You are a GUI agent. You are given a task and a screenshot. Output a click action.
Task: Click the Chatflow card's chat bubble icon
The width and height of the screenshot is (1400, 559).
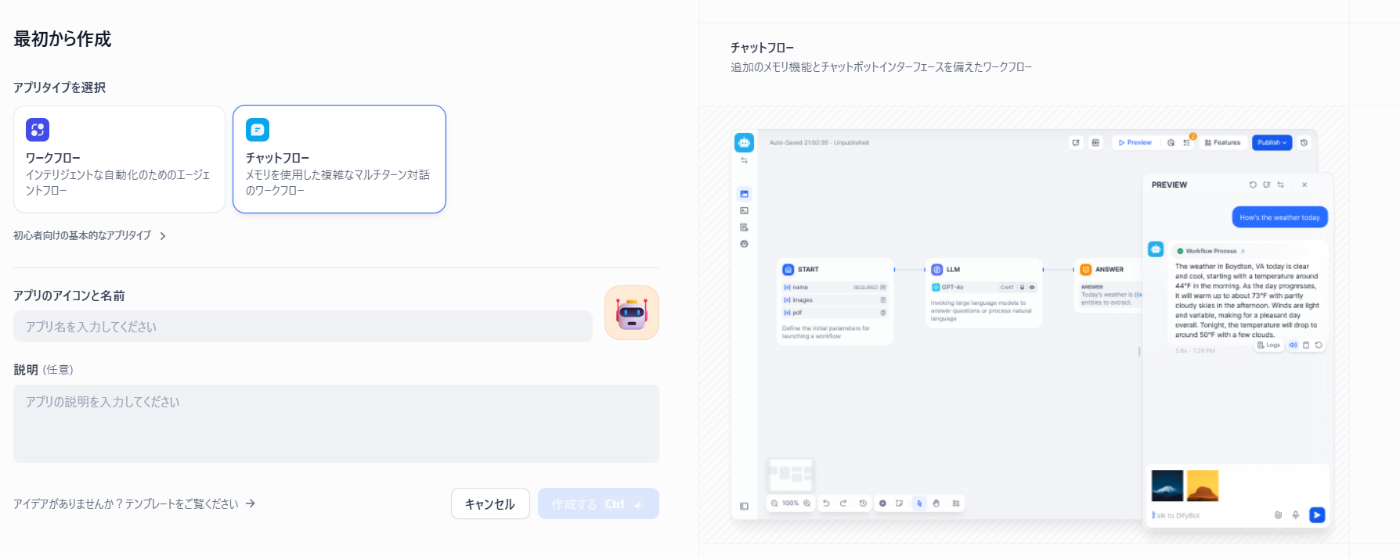257,130
